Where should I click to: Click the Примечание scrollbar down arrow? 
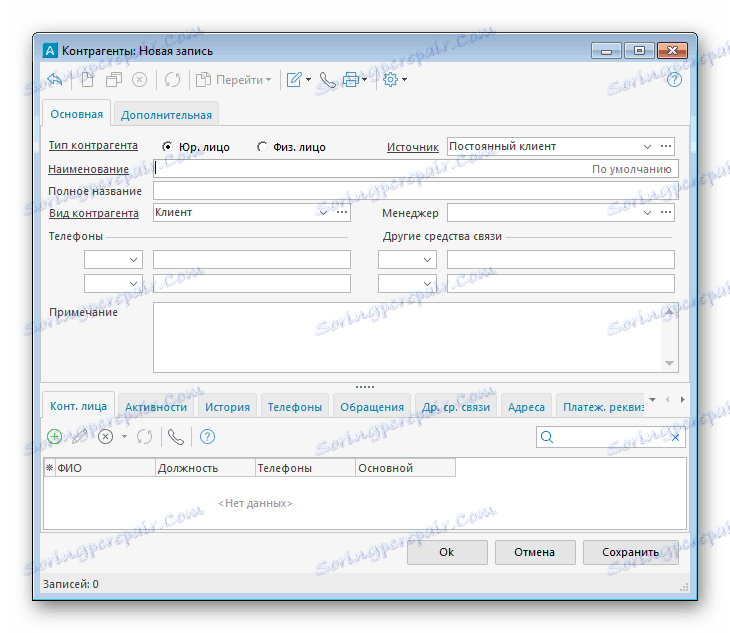tap(669, 364)
